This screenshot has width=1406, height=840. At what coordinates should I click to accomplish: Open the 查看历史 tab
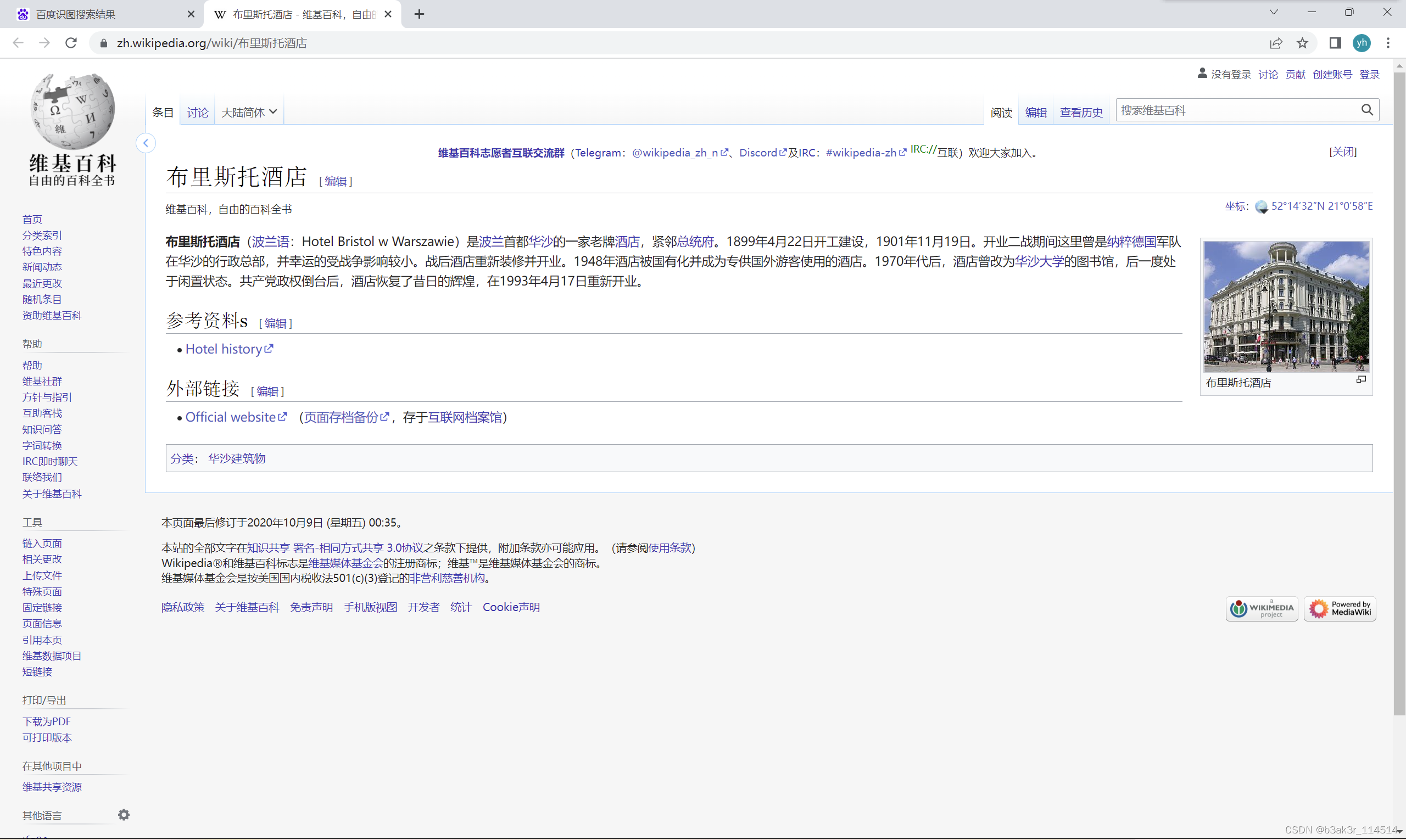click(1080, 112)
